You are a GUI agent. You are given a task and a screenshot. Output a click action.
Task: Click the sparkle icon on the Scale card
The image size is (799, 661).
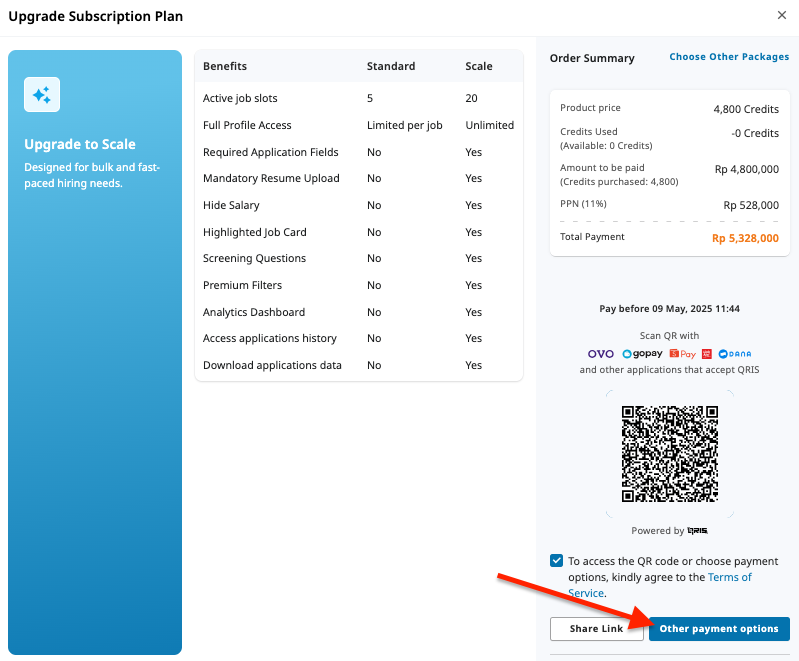pyautogui.click(x=42, y=94)
